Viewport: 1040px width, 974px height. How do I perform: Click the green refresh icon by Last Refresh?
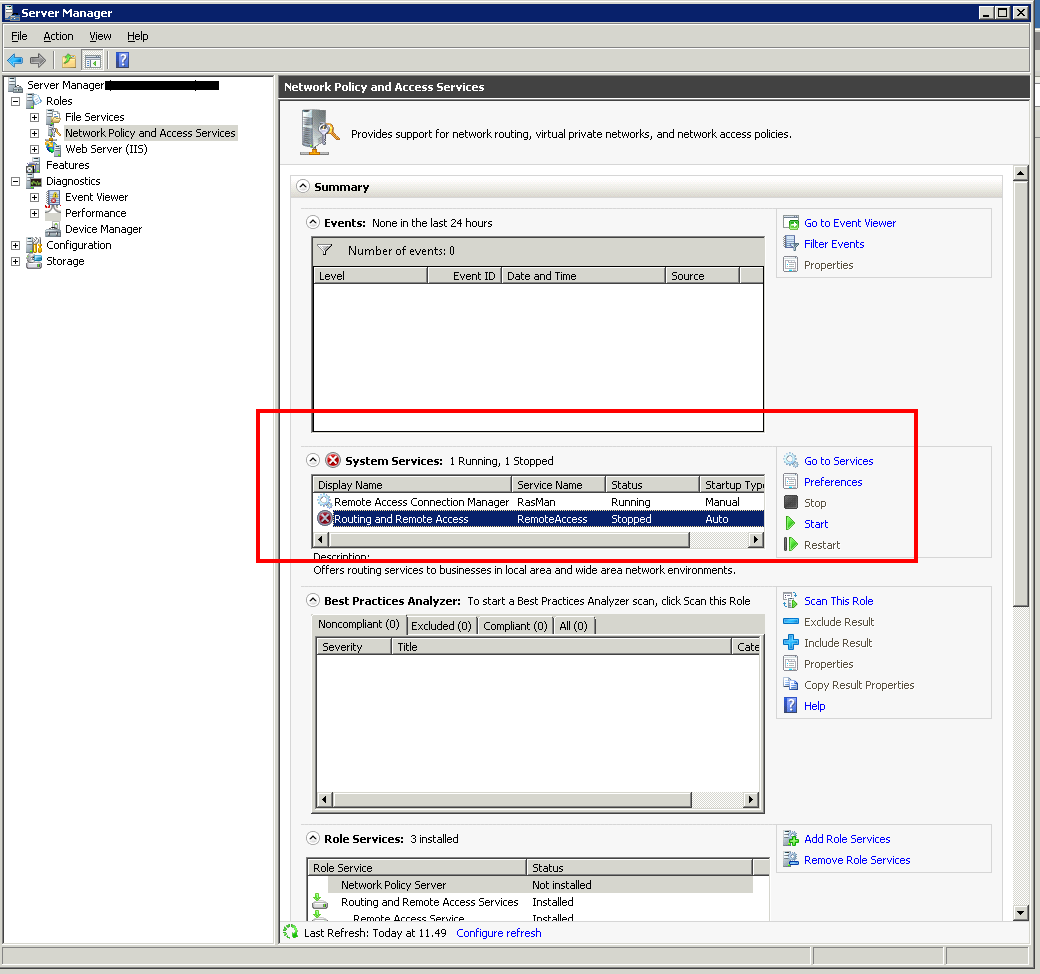coord(291,932)
